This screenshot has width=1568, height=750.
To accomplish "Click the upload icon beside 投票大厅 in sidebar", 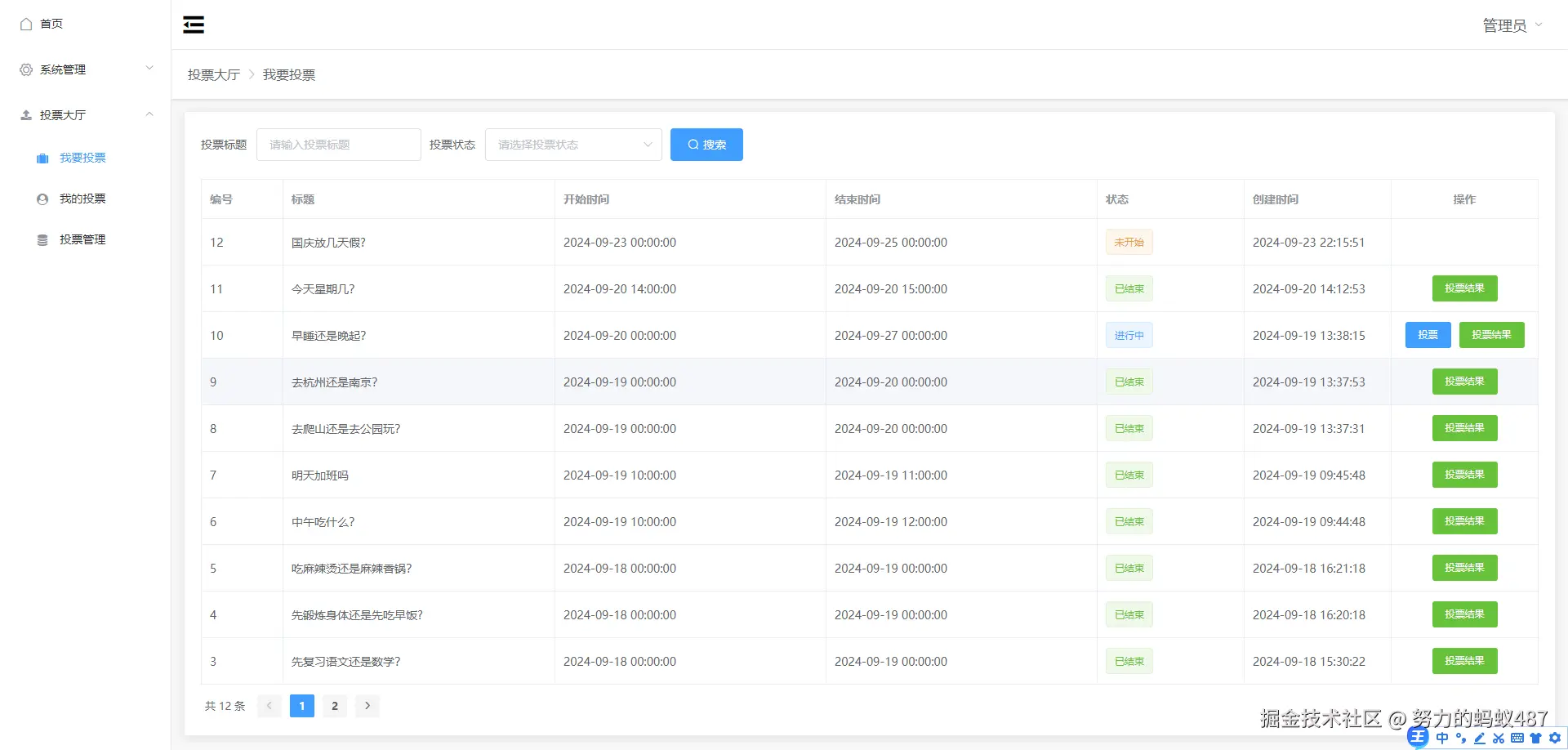I will tap(26, 115).
